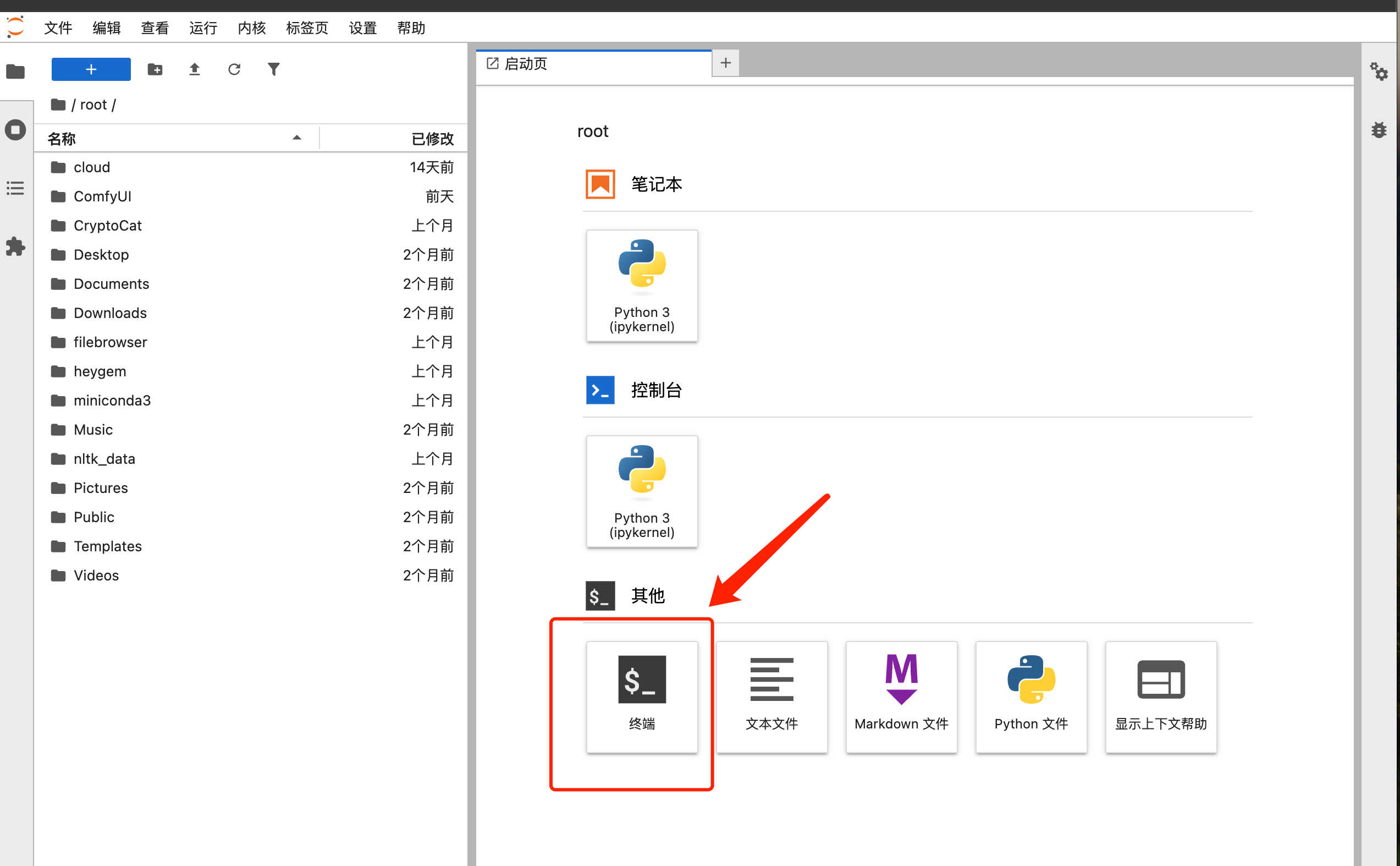Open the running kernels sidebar panel
This screenshot has width=1400, height=866.
pos(15,129)
